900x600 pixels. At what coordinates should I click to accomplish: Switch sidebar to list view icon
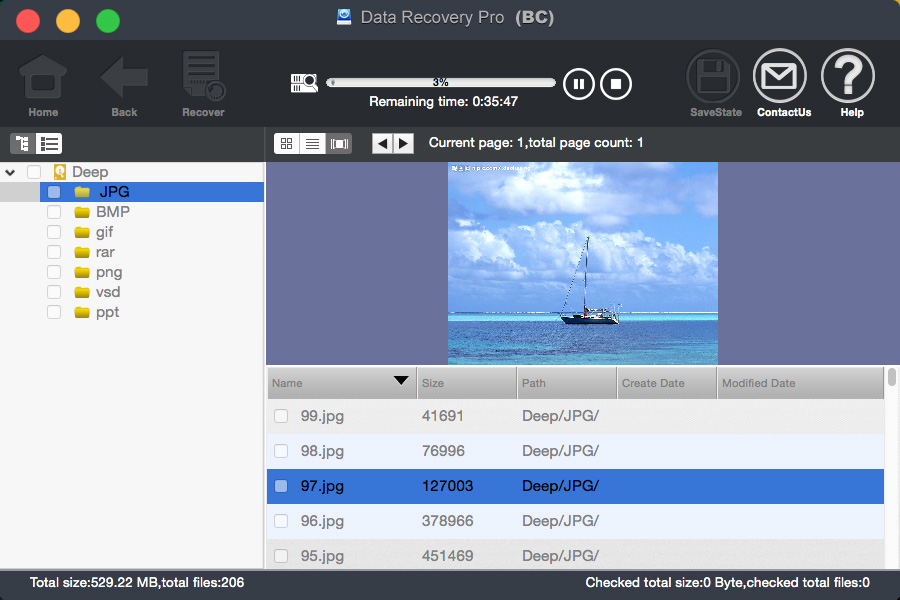pyautogui.click(x=49, y=144)
